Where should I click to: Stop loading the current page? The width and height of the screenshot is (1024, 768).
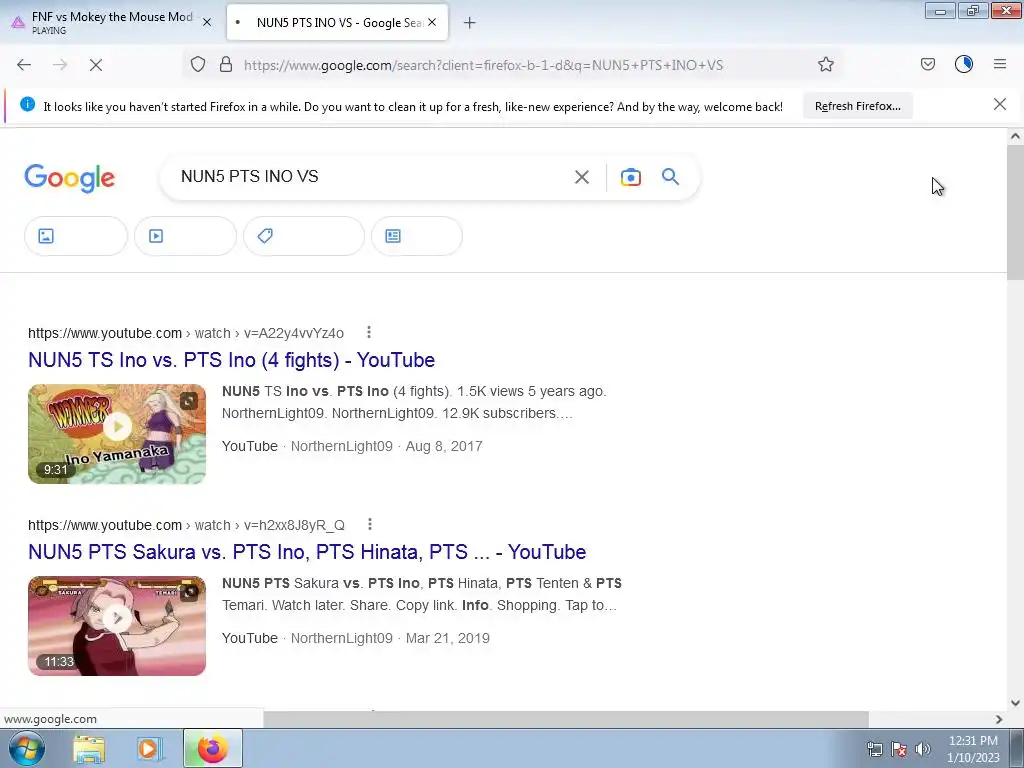(x=95, y=65)
